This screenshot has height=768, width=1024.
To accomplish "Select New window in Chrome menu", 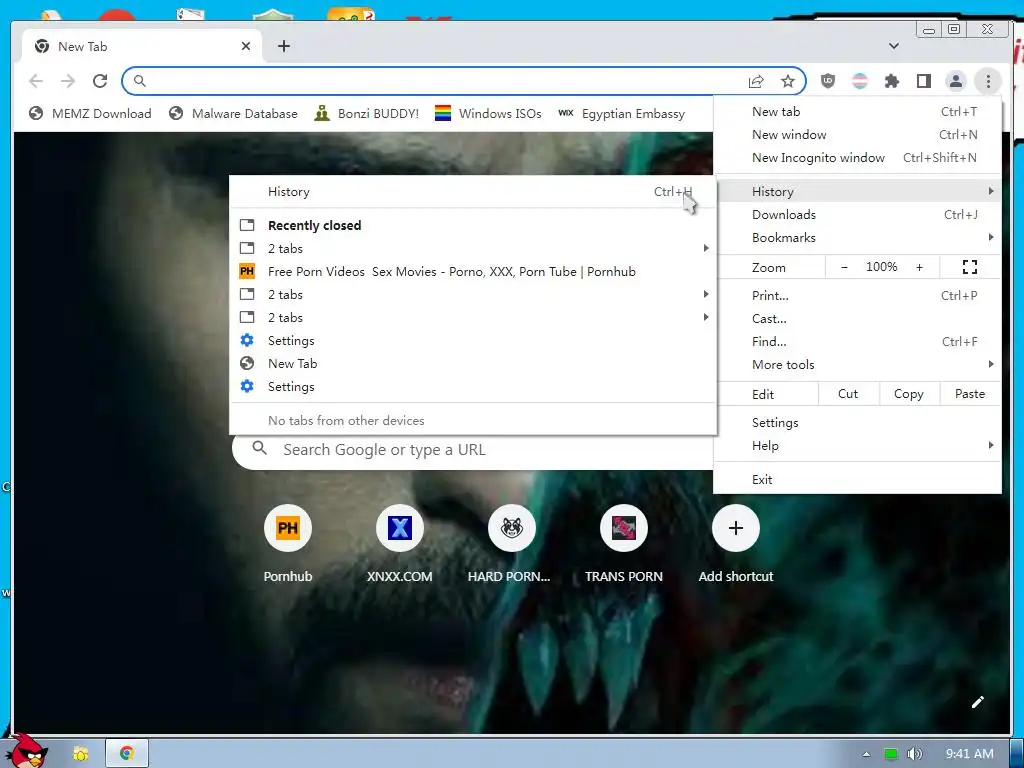I will 857,135.
